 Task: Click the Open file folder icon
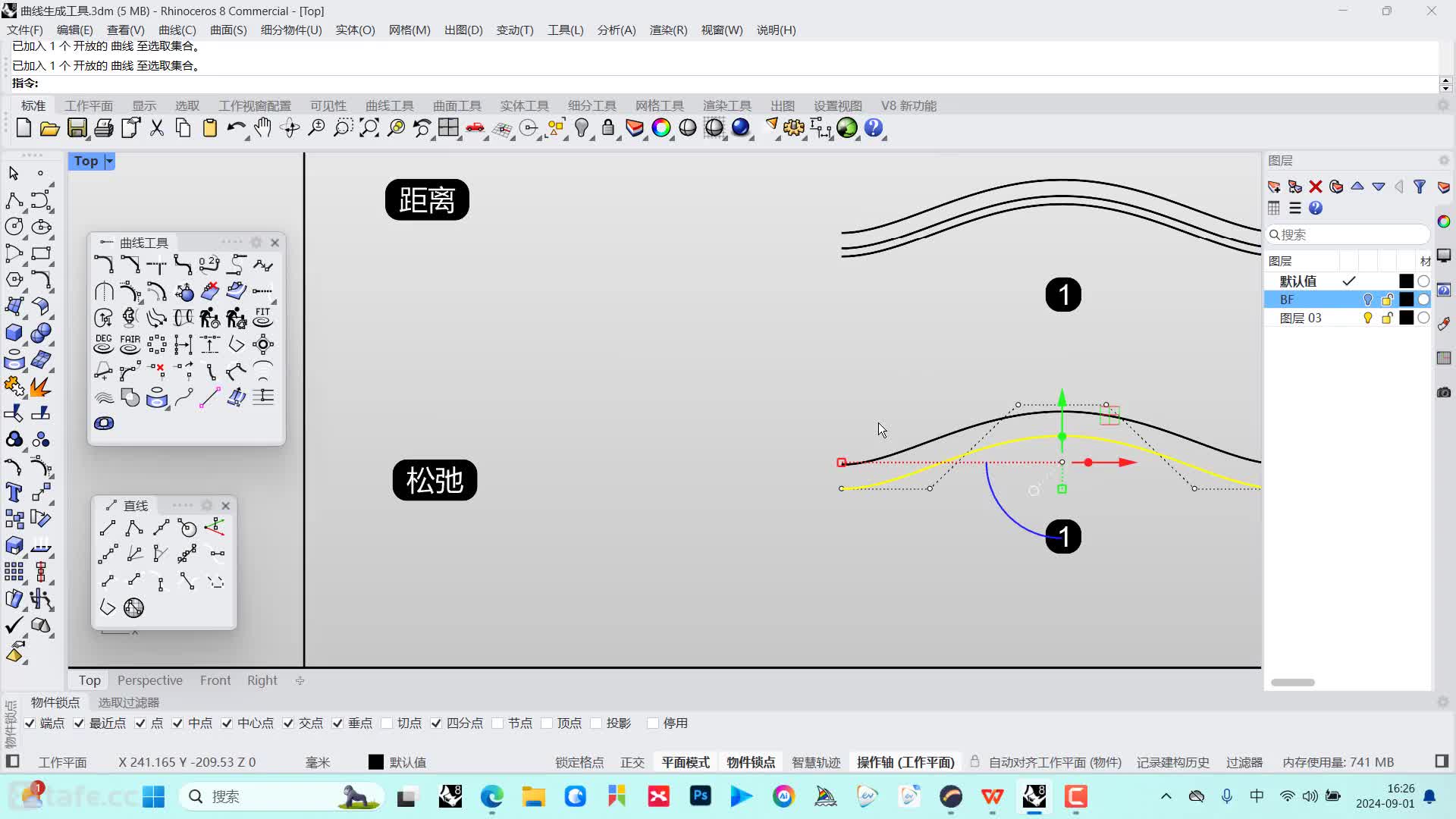(x=50, y=128)
